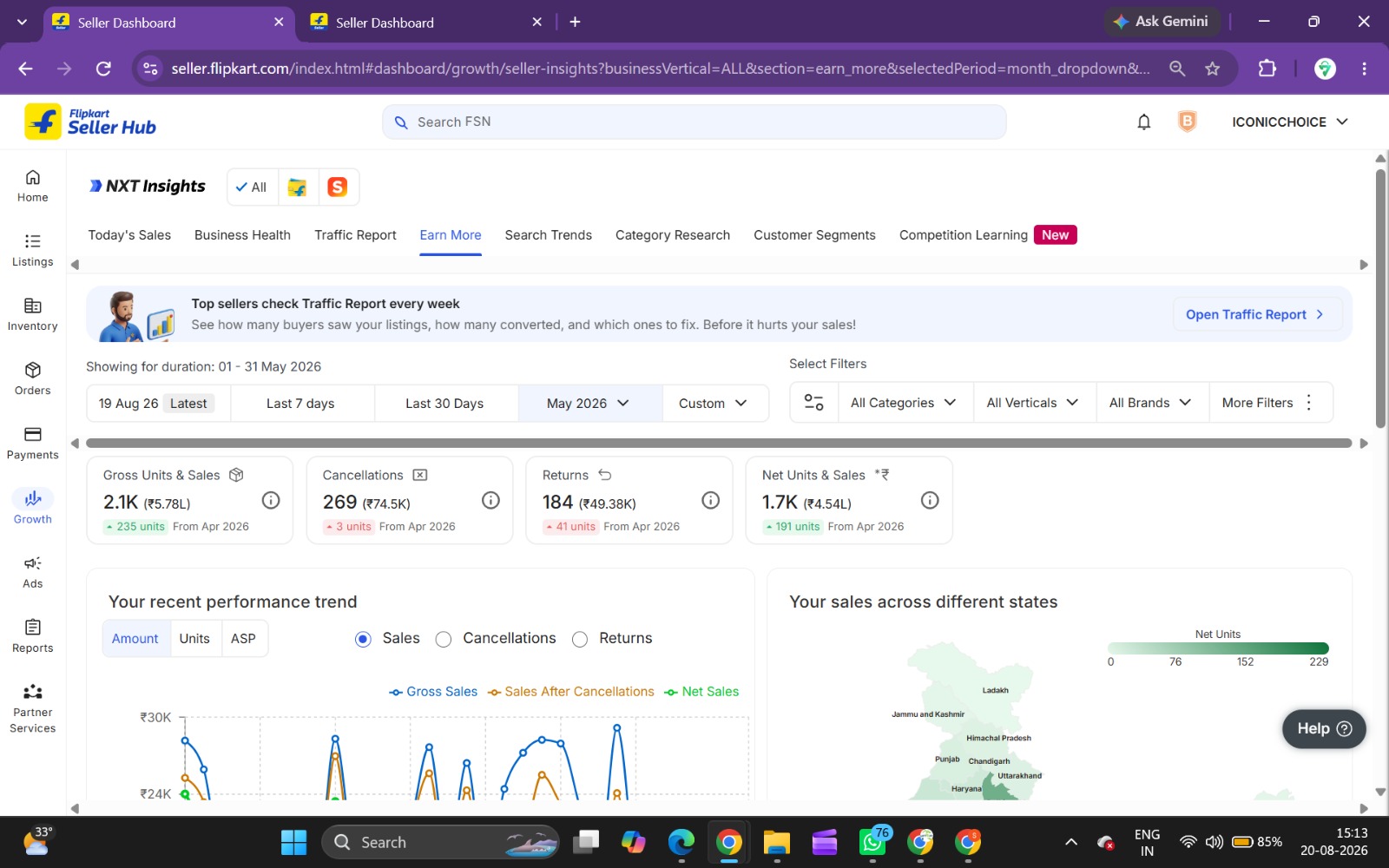The height and width of the screenshot is (868, 1389).
Task: Open Inventory in the sidebar
Action: (x=32, y=314)
